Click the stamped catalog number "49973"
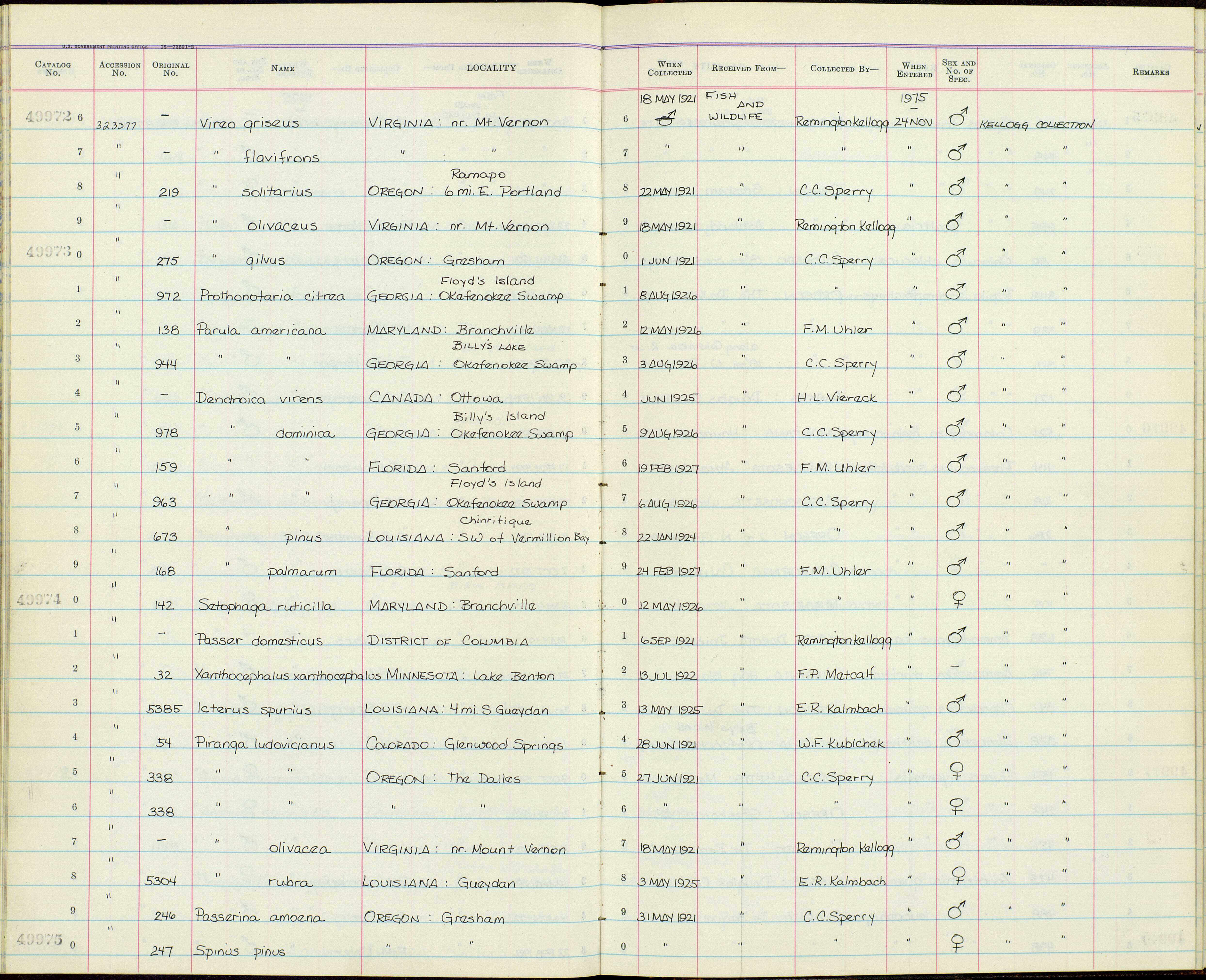This screenshot has width=1206, height=980. point(48,252)
